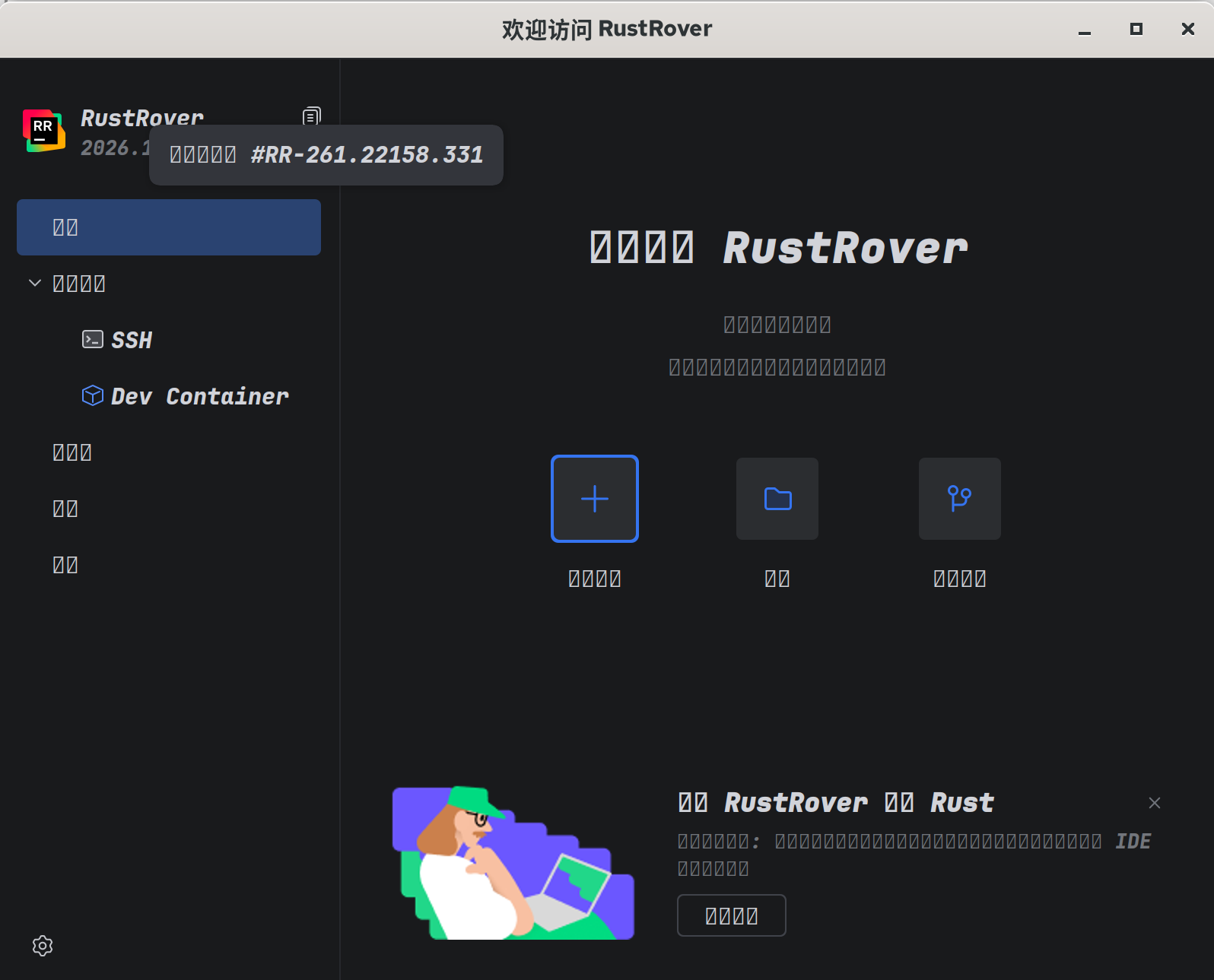Select the highlighted Projects tab in sidebar

[168, 227]
